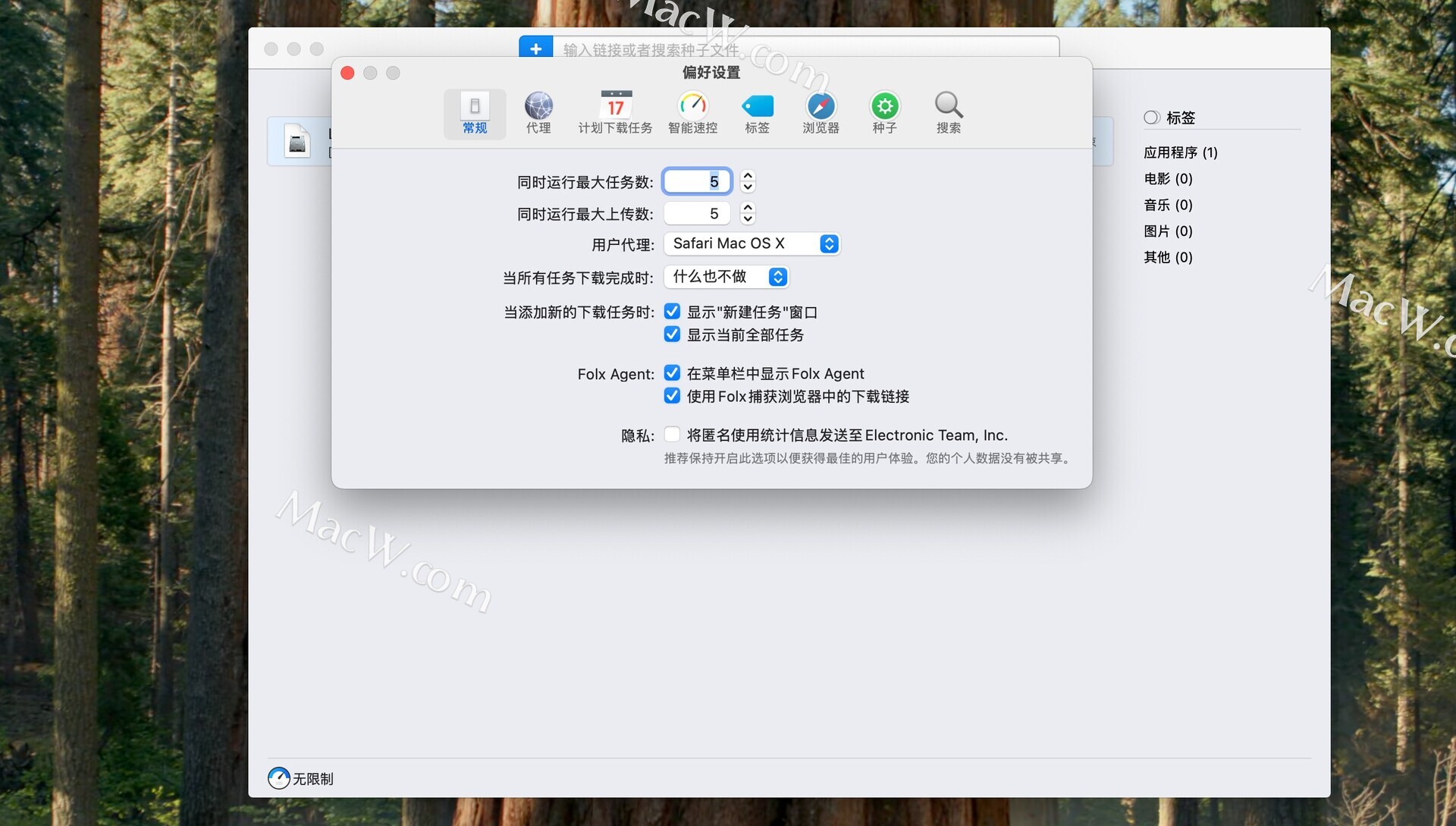Screen dimensions: 1456x826
Task: Open the Torrent (种子) preferences pane
Action: pos(884,112)
